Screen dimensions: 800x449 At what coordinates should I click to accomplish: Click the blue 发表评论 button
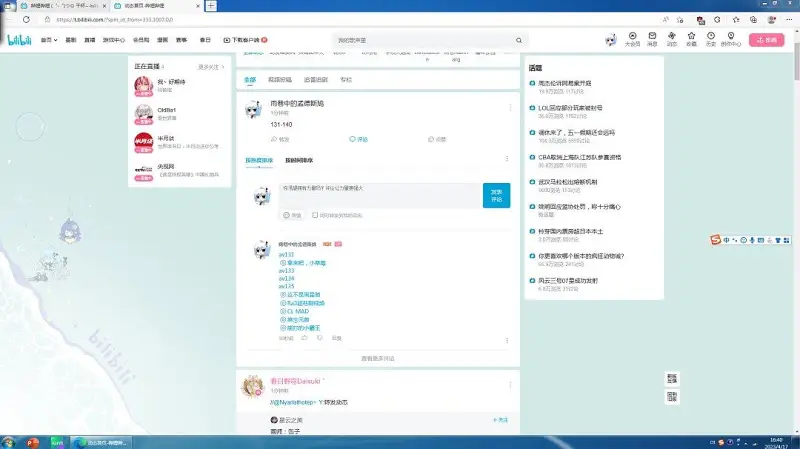point(496,195)
